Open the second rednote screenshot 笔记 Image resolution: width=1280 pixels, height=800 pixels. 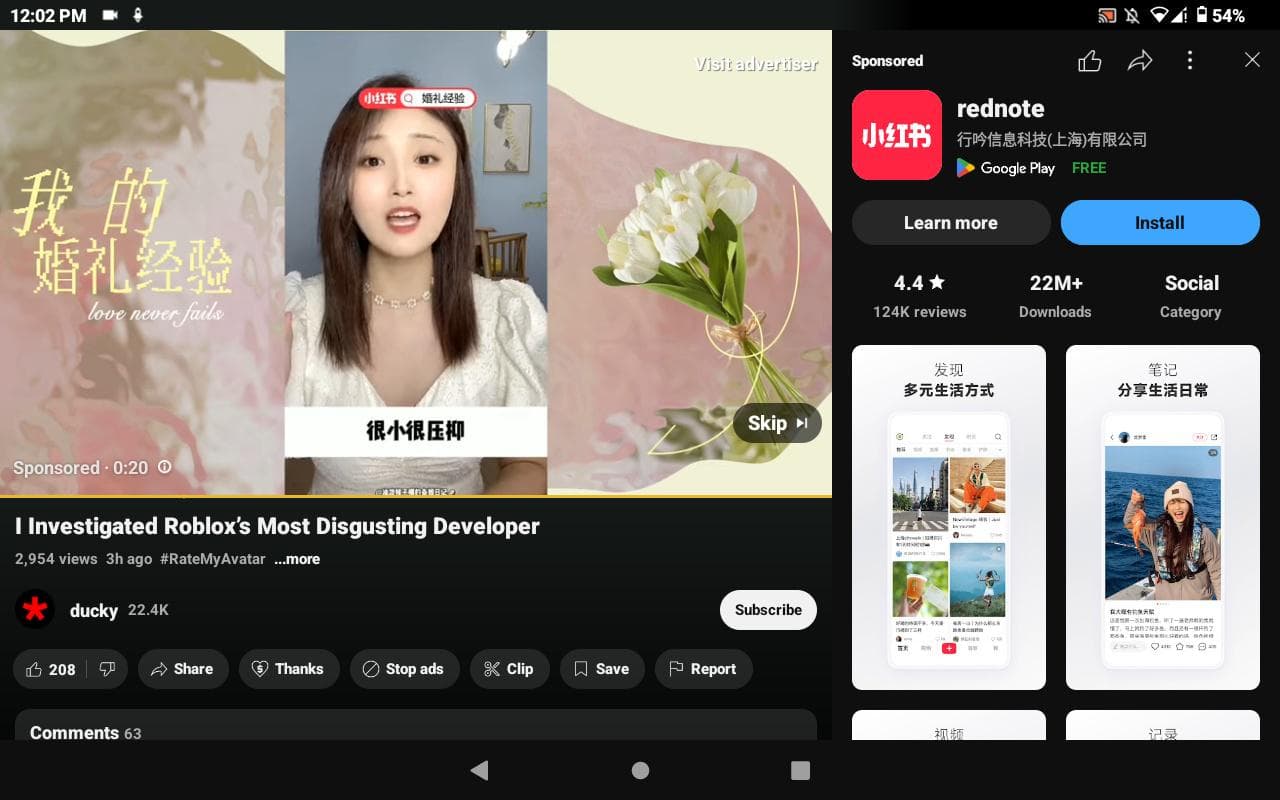pos(1163,517)
